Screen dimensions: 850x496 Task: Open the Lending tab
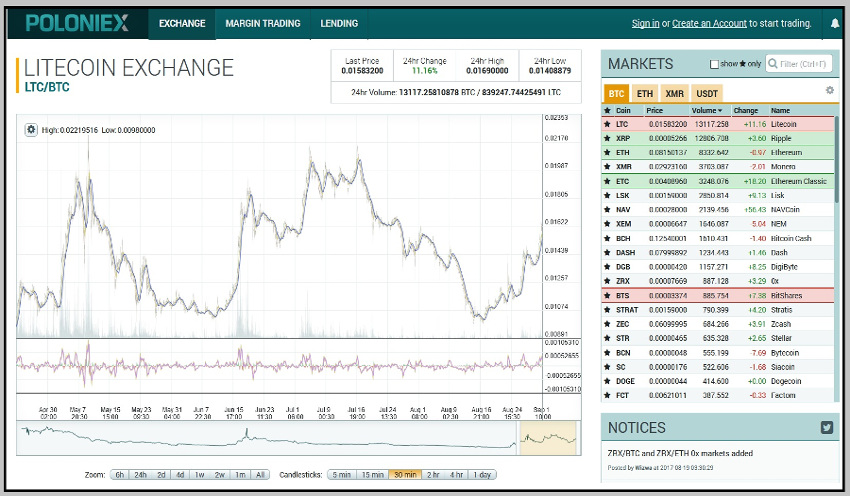tap(339, 23)
